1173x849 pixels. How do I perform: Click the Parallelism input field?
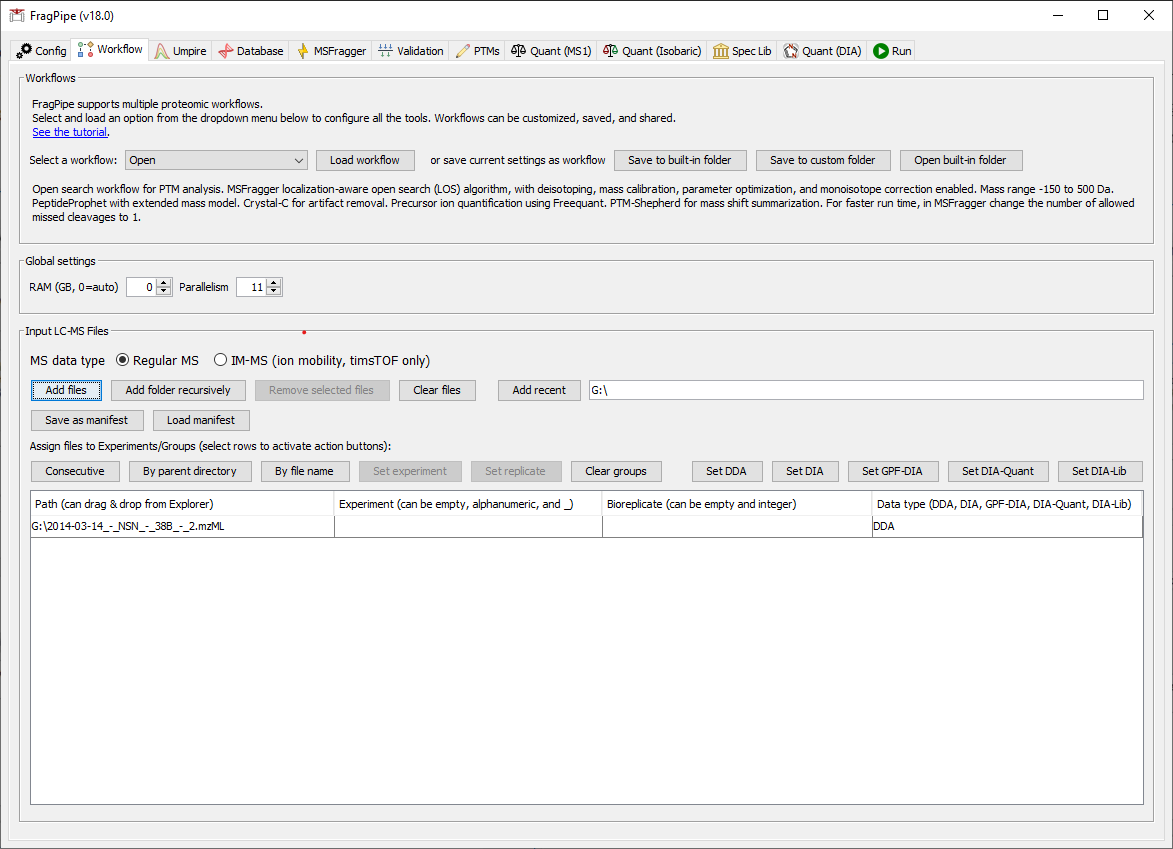(251, 287)
